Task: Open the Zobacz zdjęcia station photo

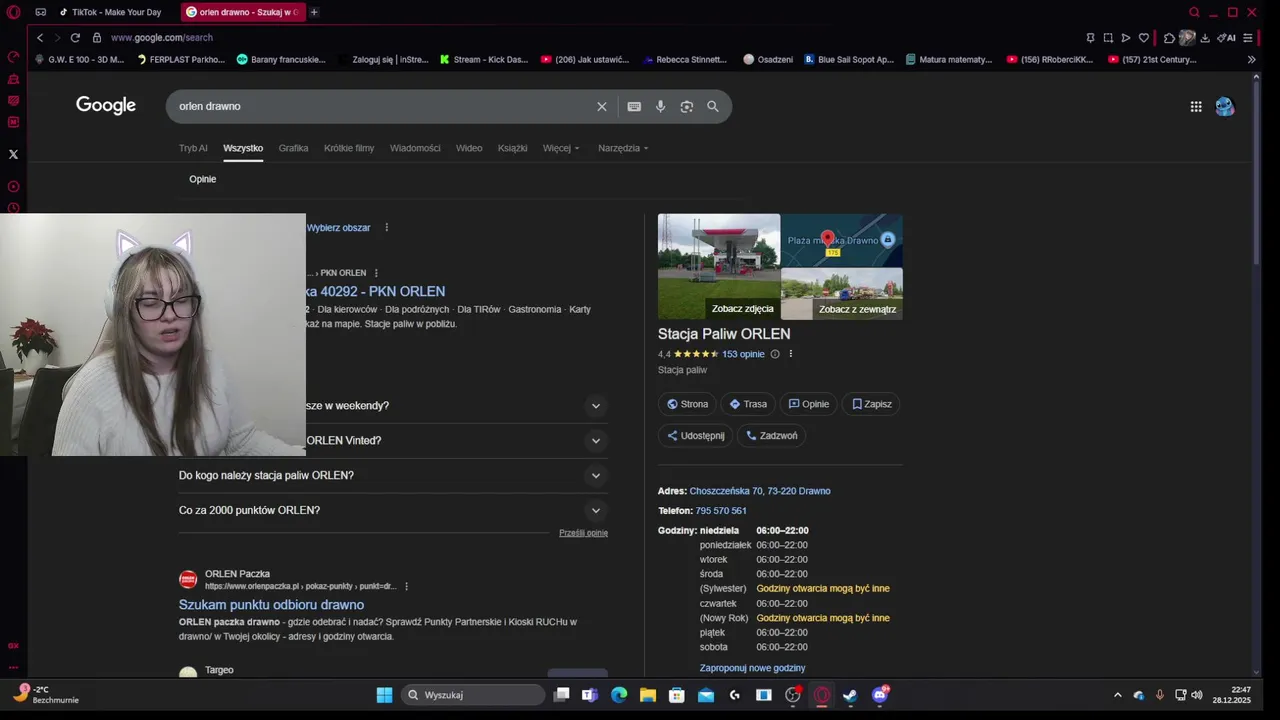Action: click(x=719, y=266)
